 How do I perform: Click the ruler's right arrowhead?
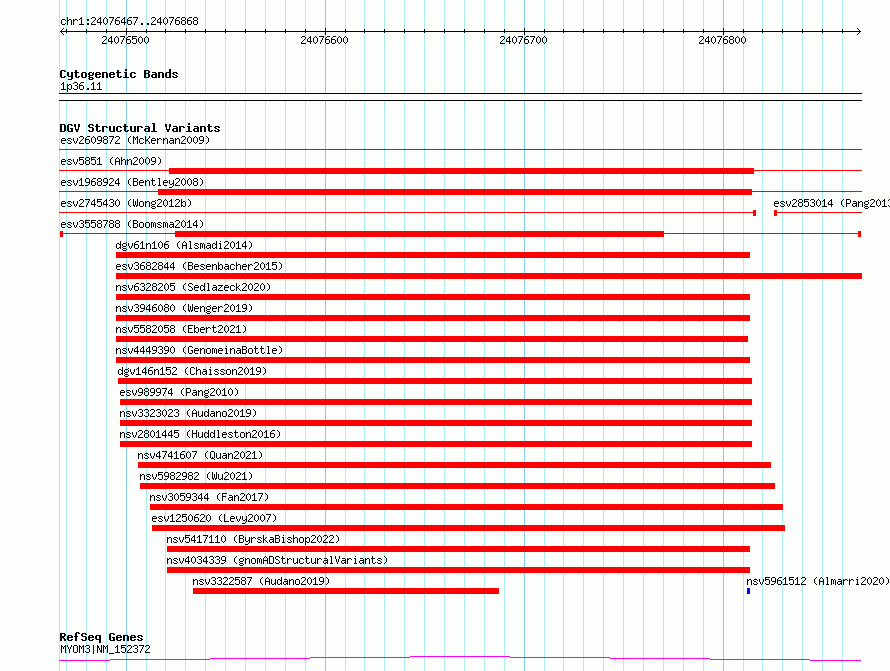coord(859,31)
